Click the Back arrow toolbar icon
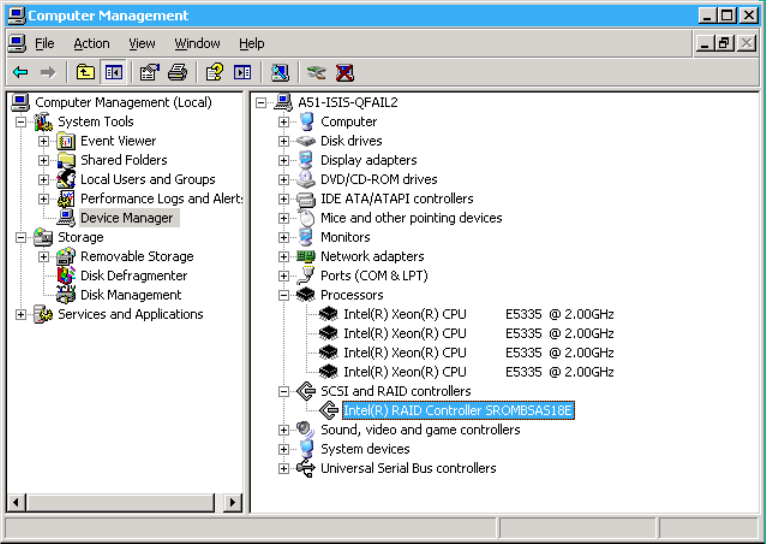This screenshot has height=544, width=766. [21, 73]
